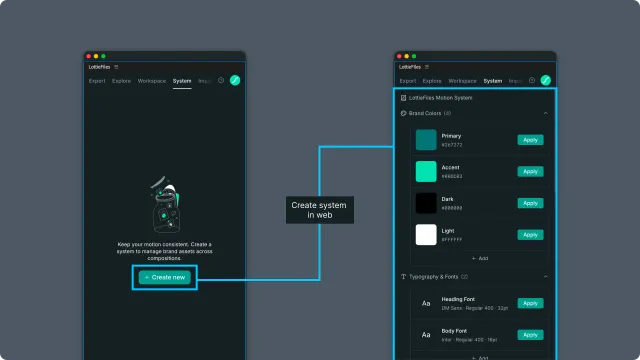Add a new brand color
Viewport: 640px width, 360px height.
(480, 258)
